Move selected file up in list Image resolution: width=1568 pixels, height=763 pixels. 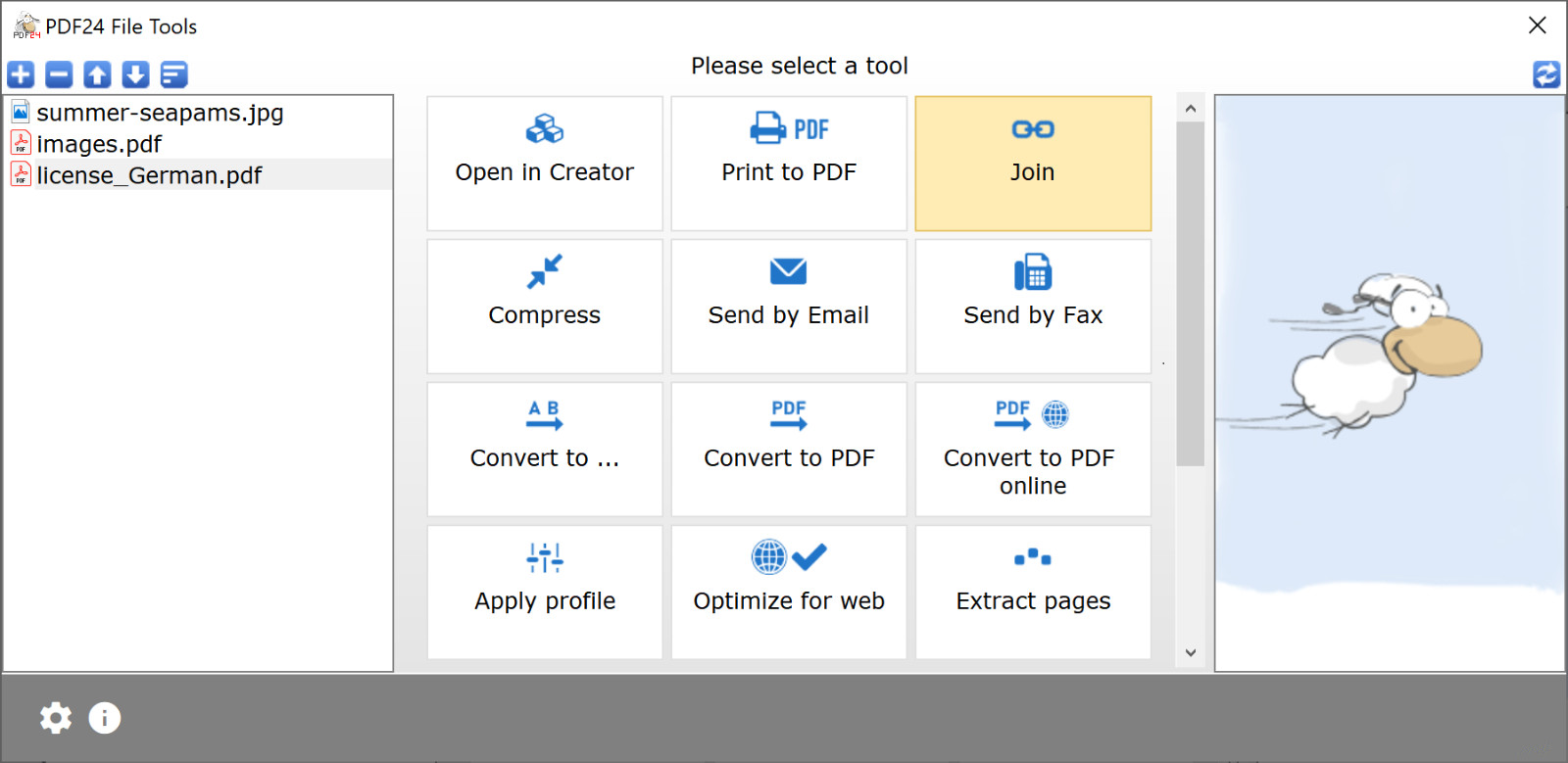pos(97,74)
